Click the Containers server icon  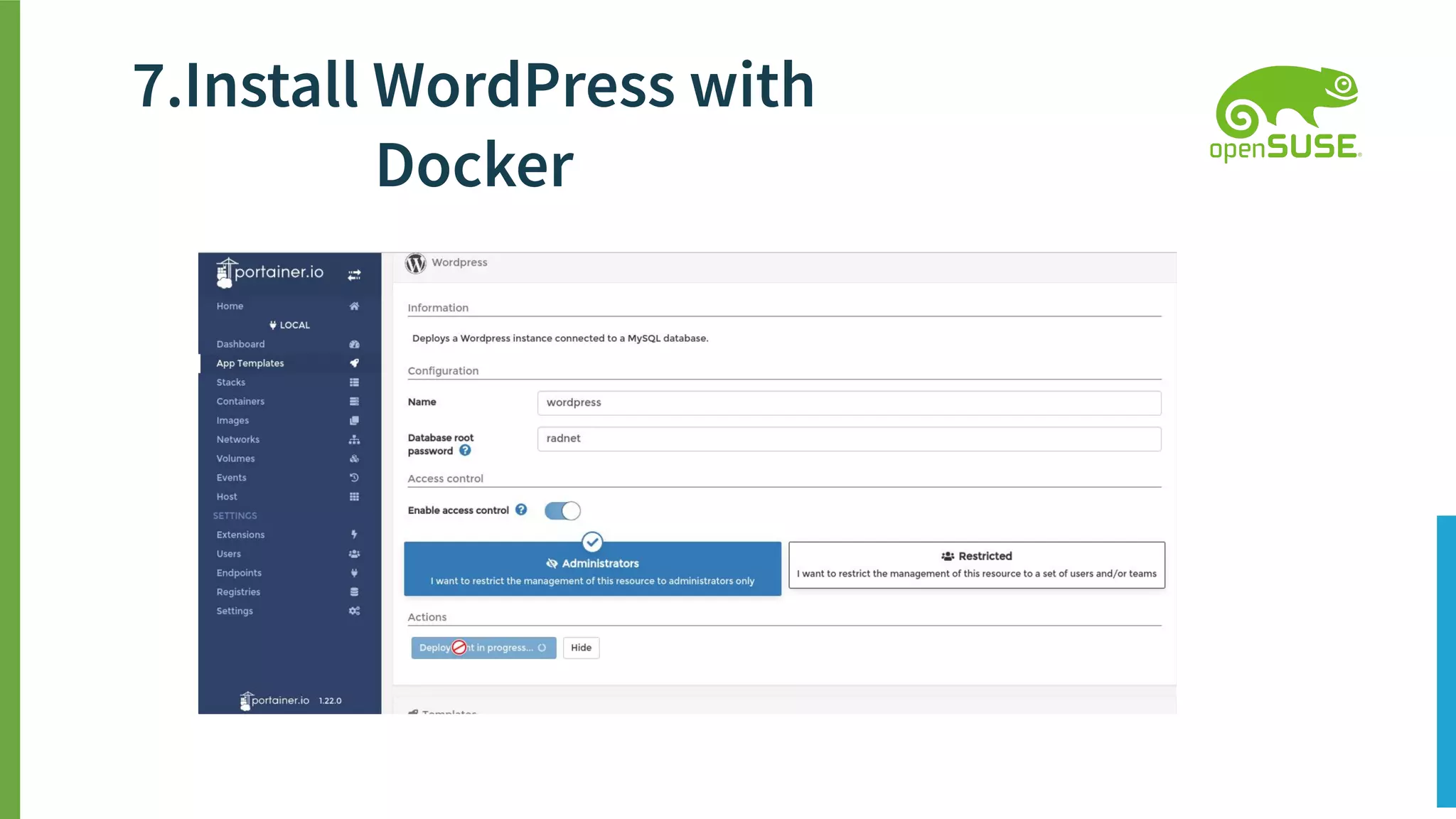coord(354,402)
